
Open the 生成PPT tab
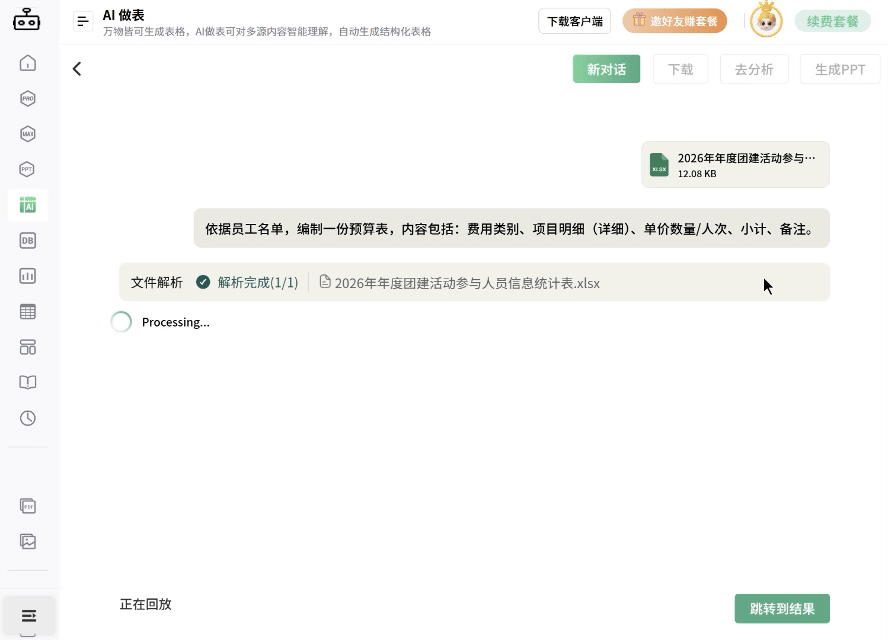[839, 68]
